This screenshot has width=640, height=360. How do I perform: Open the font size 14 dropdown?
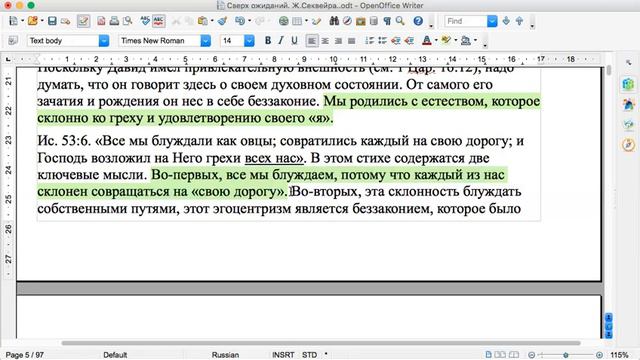point(249,41)
